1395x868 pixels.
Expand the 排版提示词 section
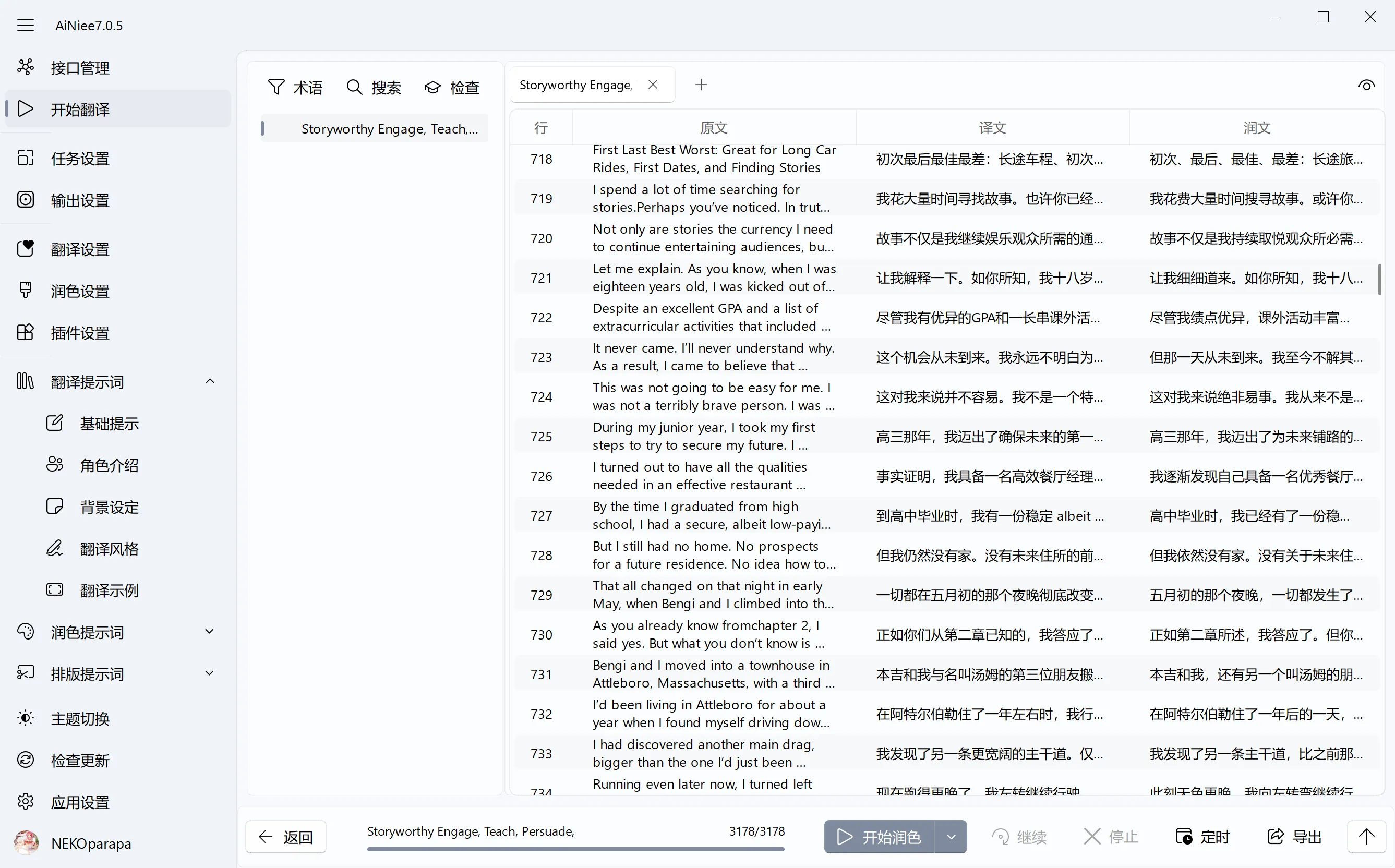[210, 673]
